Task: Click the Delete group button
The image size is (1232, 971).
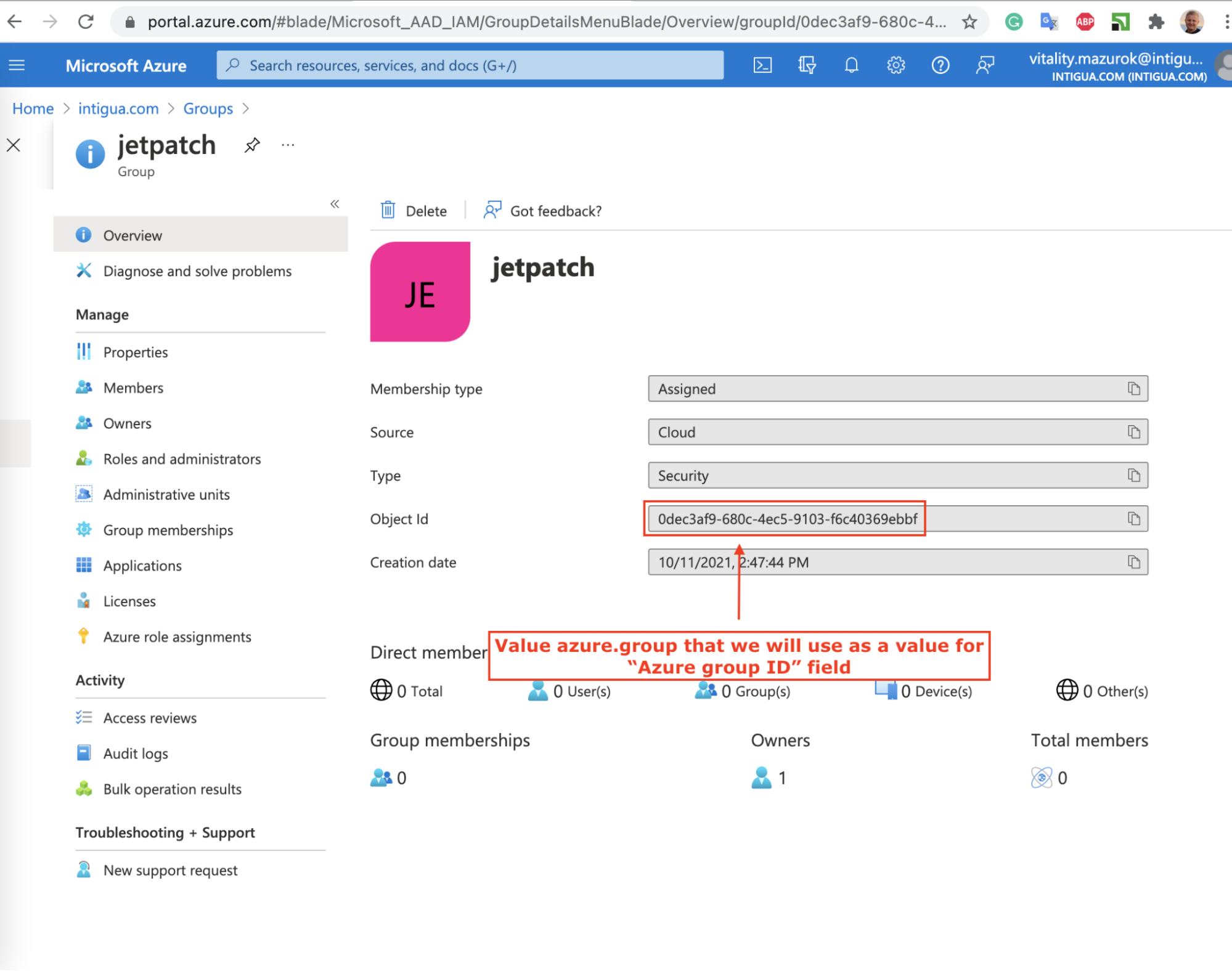Action: 414,211
